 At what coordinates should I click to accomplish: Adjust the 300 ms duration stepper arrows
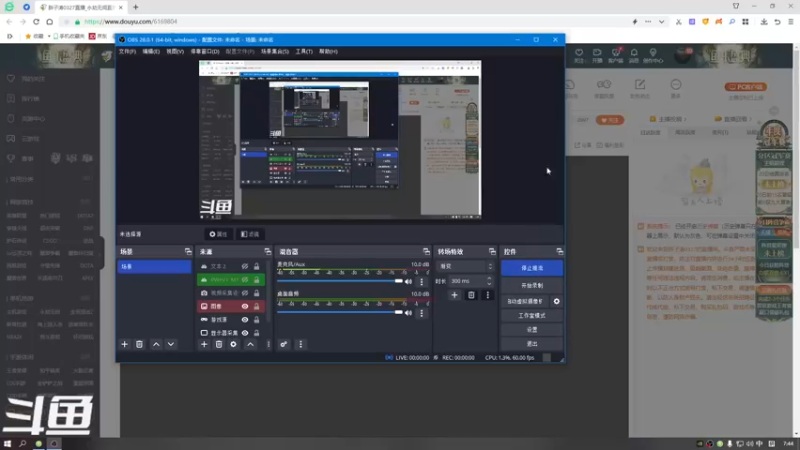pos(489,281)
